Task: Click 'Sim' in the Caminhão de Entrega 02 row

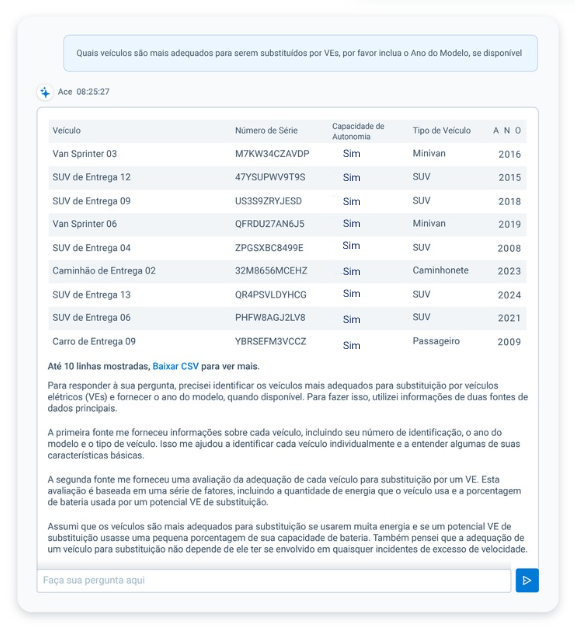Action: 351,271
